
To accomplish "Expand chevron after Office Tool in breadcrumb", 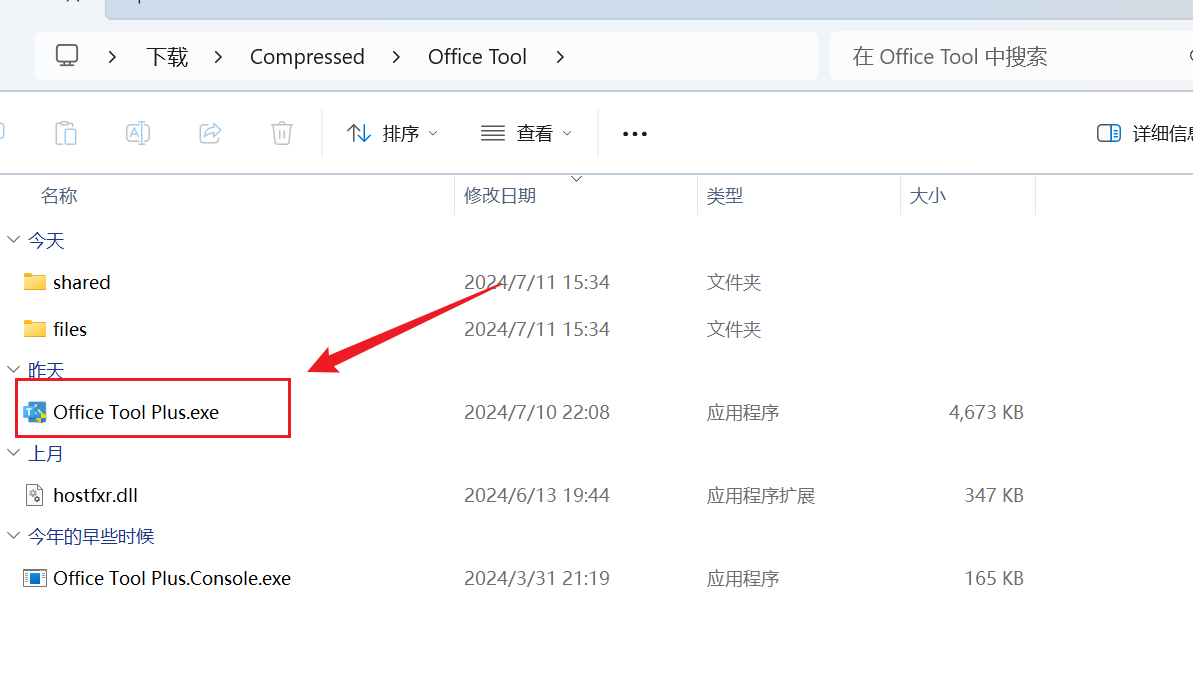I will click(560, 57).
